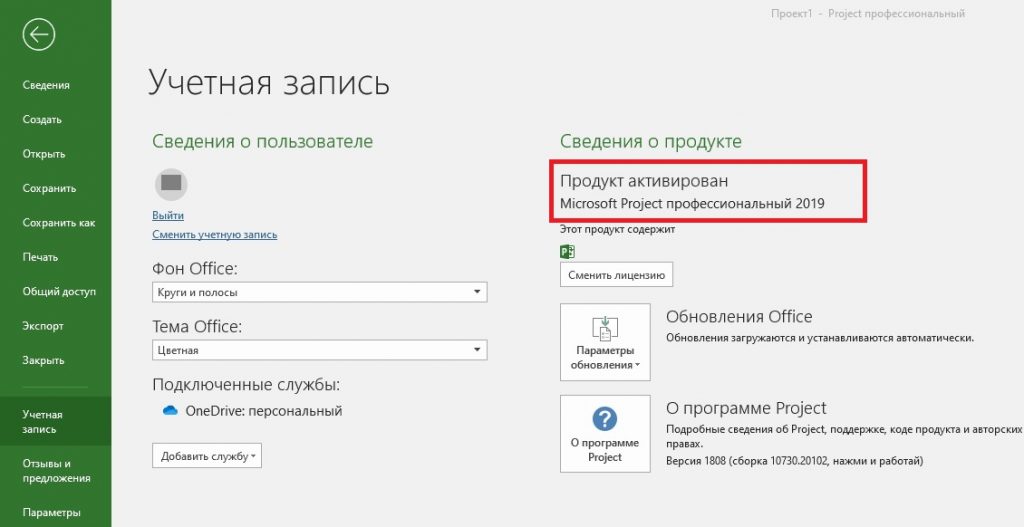Click the Выйти sign-out link

(x=168, y=215)
